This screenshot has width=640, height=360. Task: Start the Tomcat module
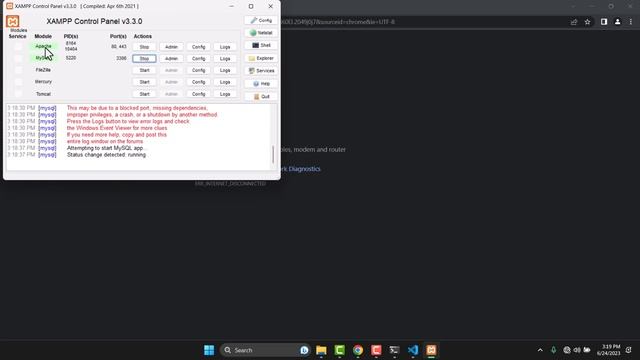tap(144, 94)
